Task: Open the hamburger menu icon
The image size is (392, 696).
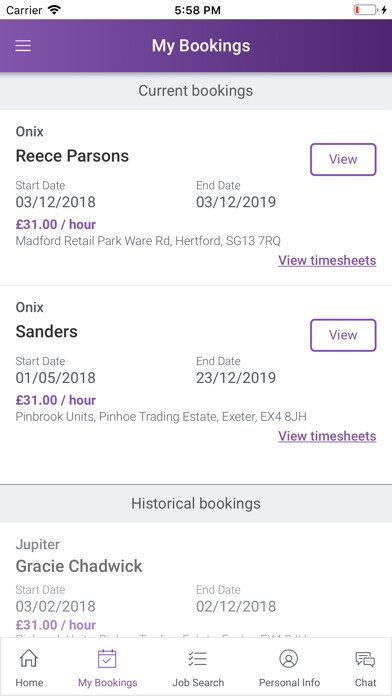Action: pos(23,46)
